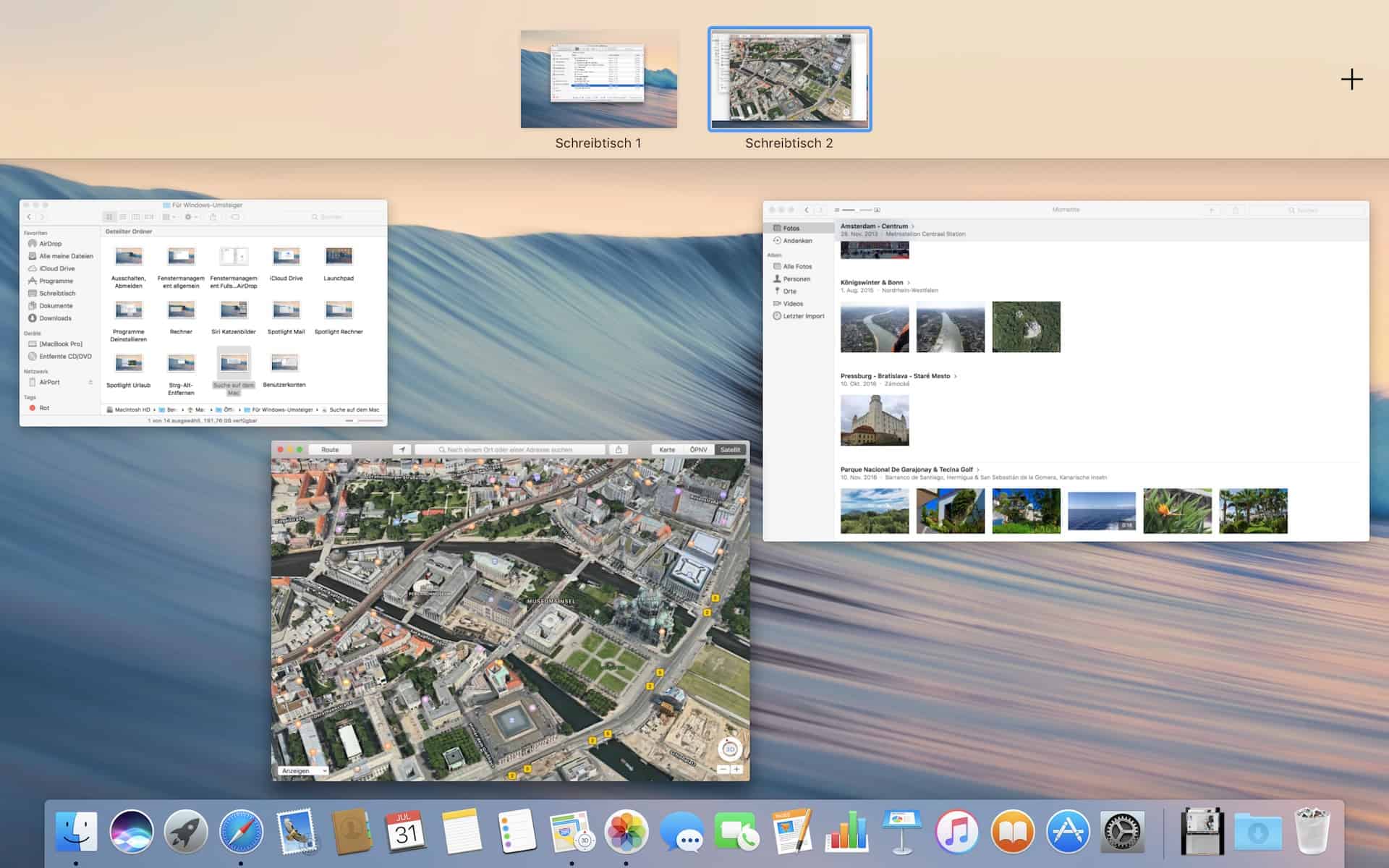
Task: Open System Preferences gear in Dock
Action: [1122, 832]
